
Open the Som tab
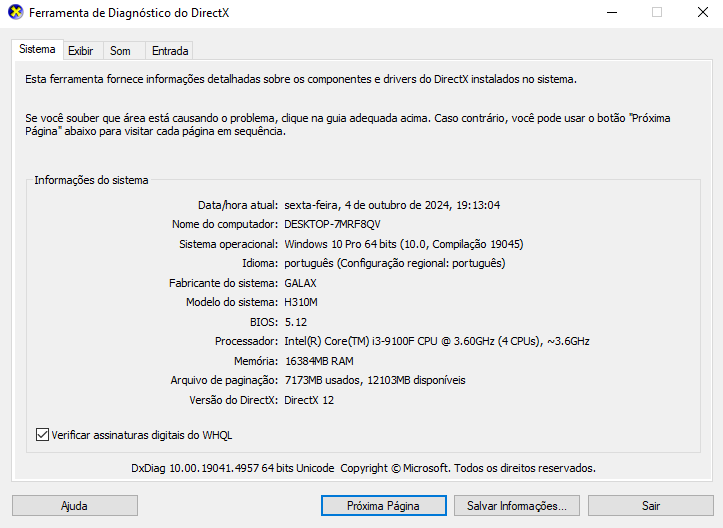click(x=120, y=51)
